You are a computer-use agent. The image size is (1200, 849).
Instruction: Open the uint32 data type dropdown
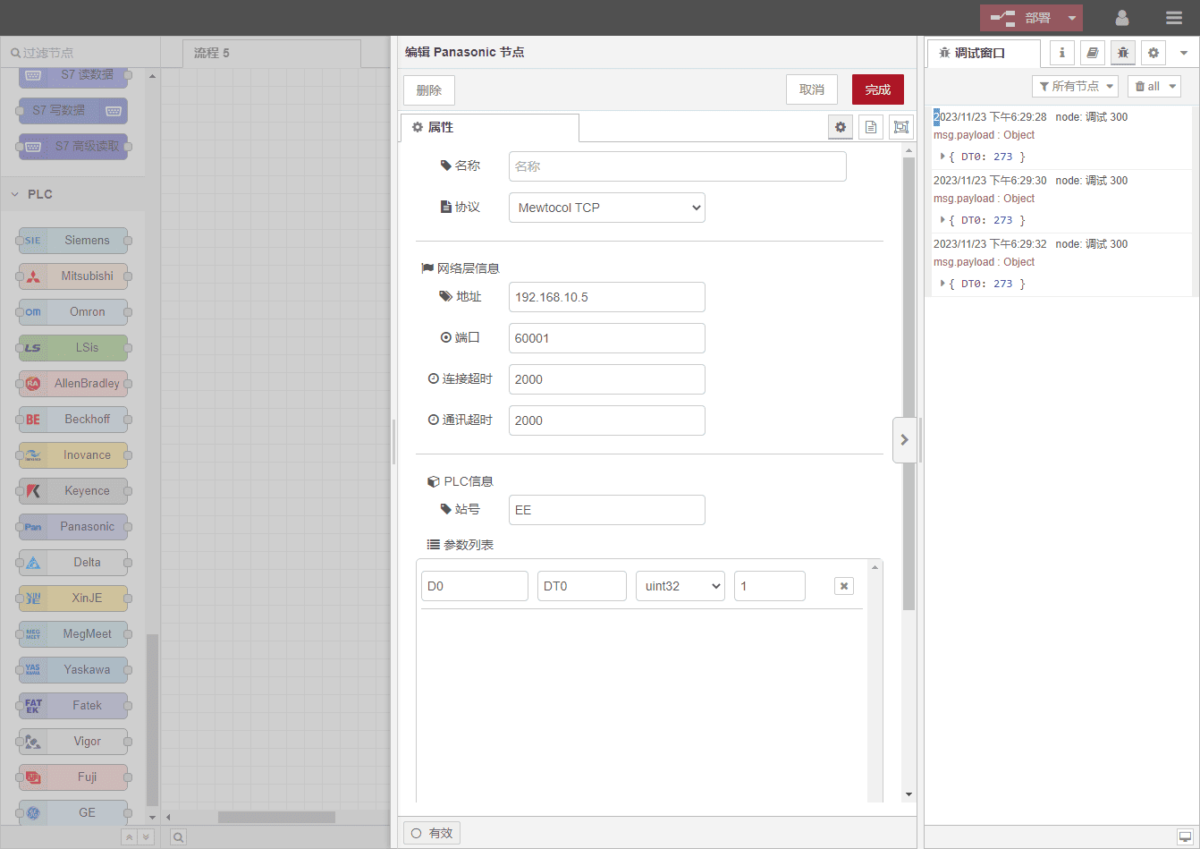tap(680, 586)
